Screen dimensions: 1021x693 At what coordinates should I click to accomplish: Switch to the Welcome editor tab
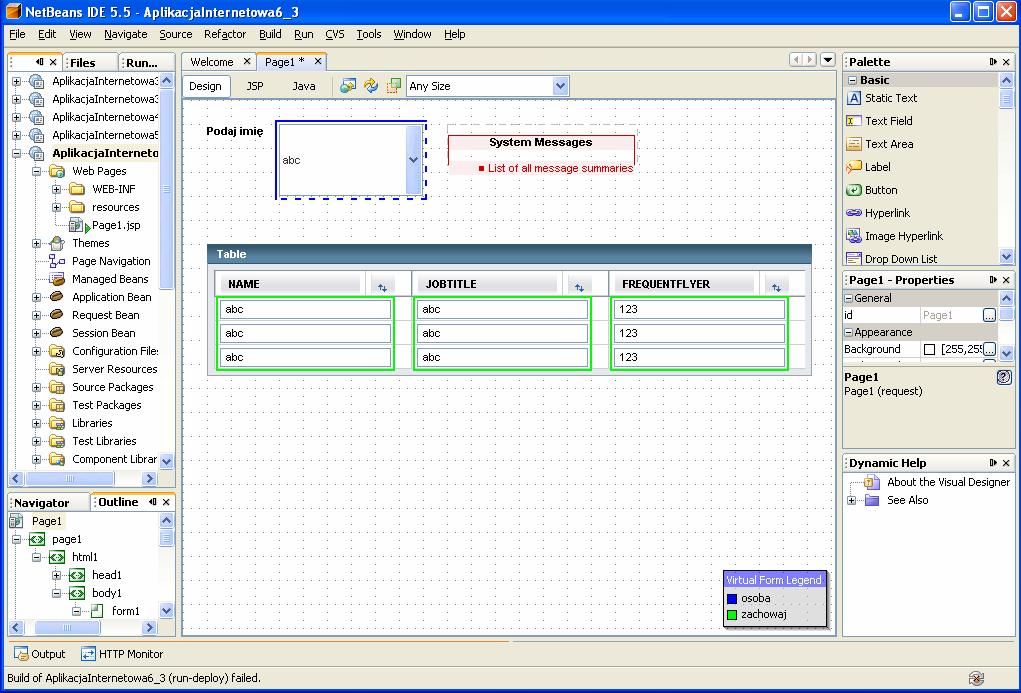pyautogui.click(x=212, y=62)
